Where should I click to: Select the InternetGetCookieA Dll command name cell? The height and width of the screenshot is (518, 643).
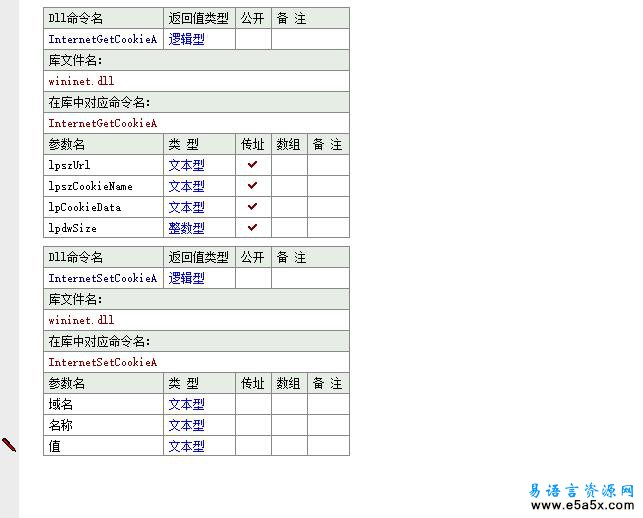click(x=103, y=39)
